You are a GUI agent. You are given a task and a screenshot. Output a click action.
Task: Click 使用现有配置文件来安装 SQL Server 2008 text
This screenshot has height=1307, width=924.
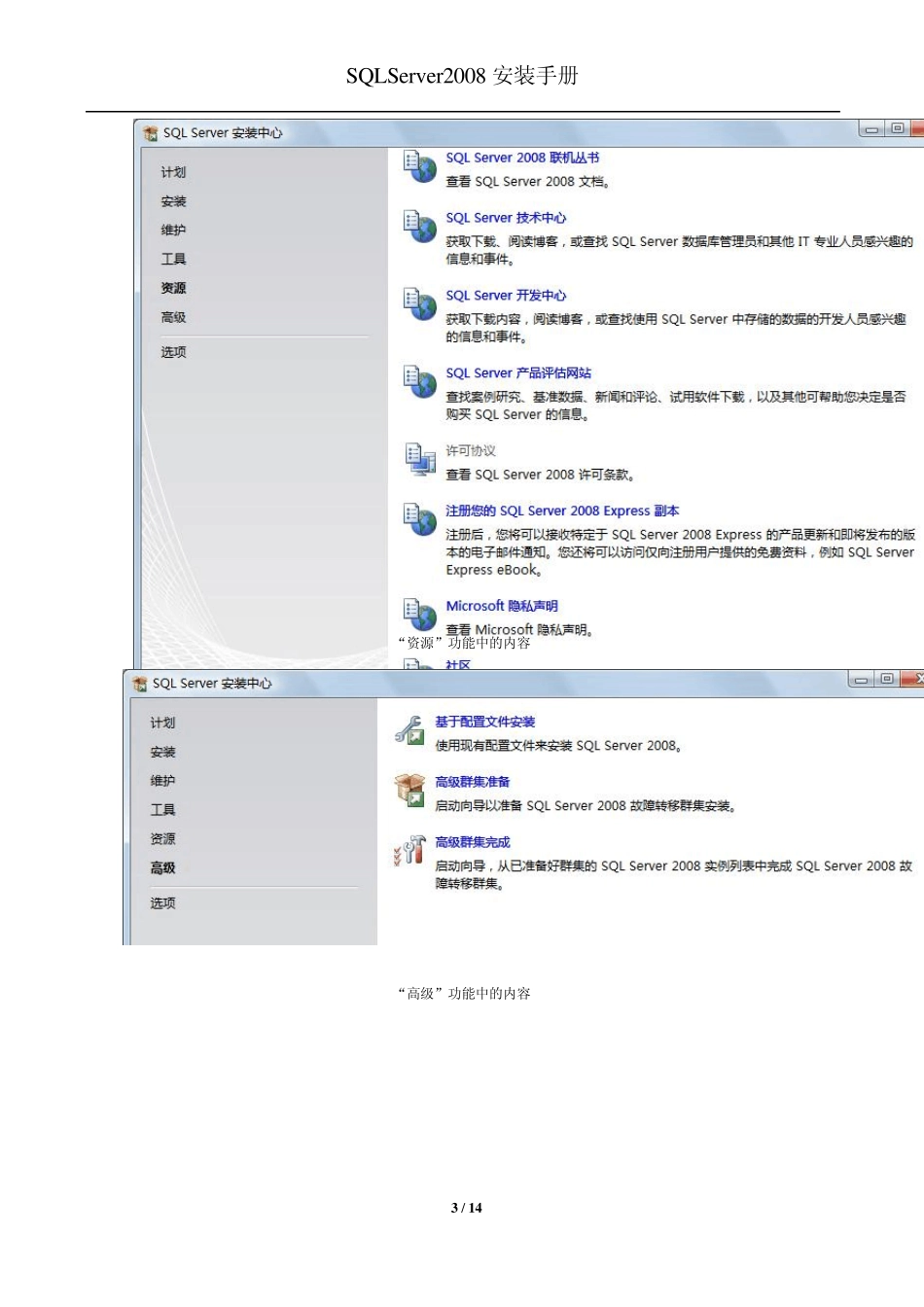click(559, 746)
